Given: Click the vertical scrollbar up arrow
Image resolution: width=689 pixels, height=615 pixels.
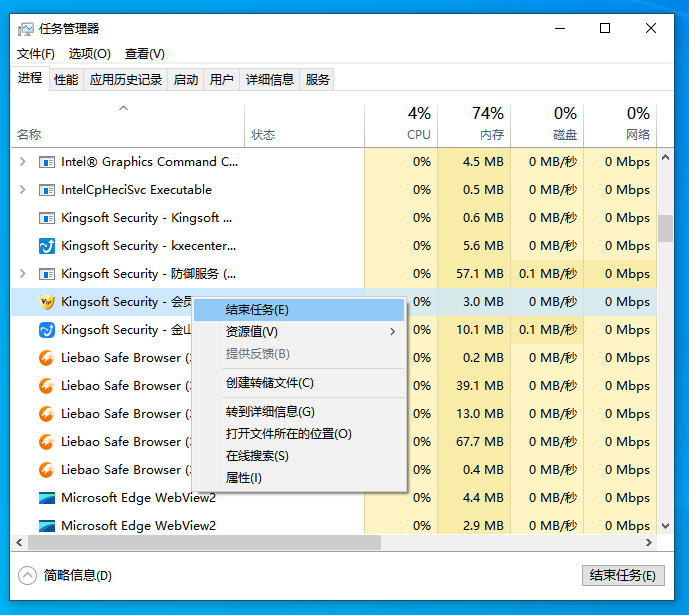Looking at the screenshot, I should pos(665,157).
